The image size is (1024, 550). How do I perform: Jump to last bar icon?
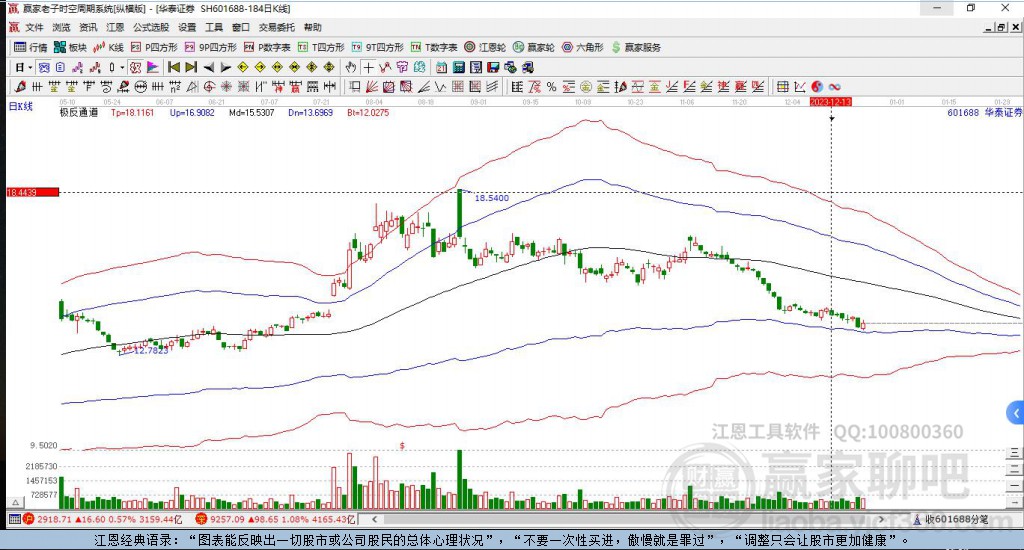[x=191, y=67]
